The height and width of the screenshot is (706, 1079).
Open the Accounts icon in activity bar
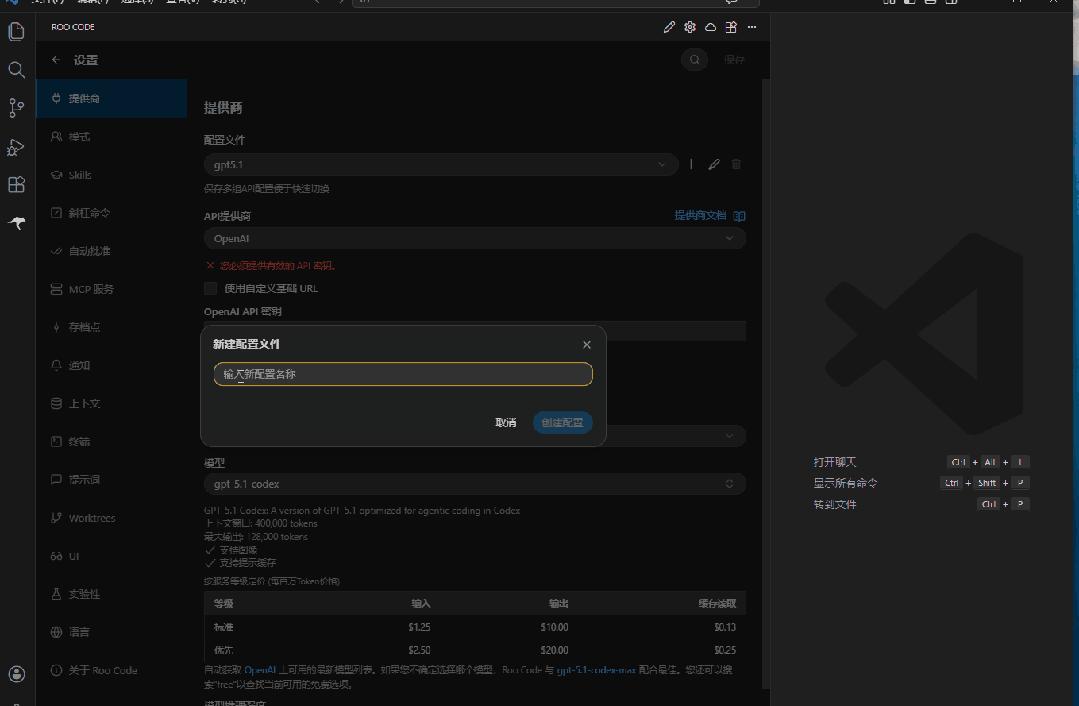click(x=17, y=674)
